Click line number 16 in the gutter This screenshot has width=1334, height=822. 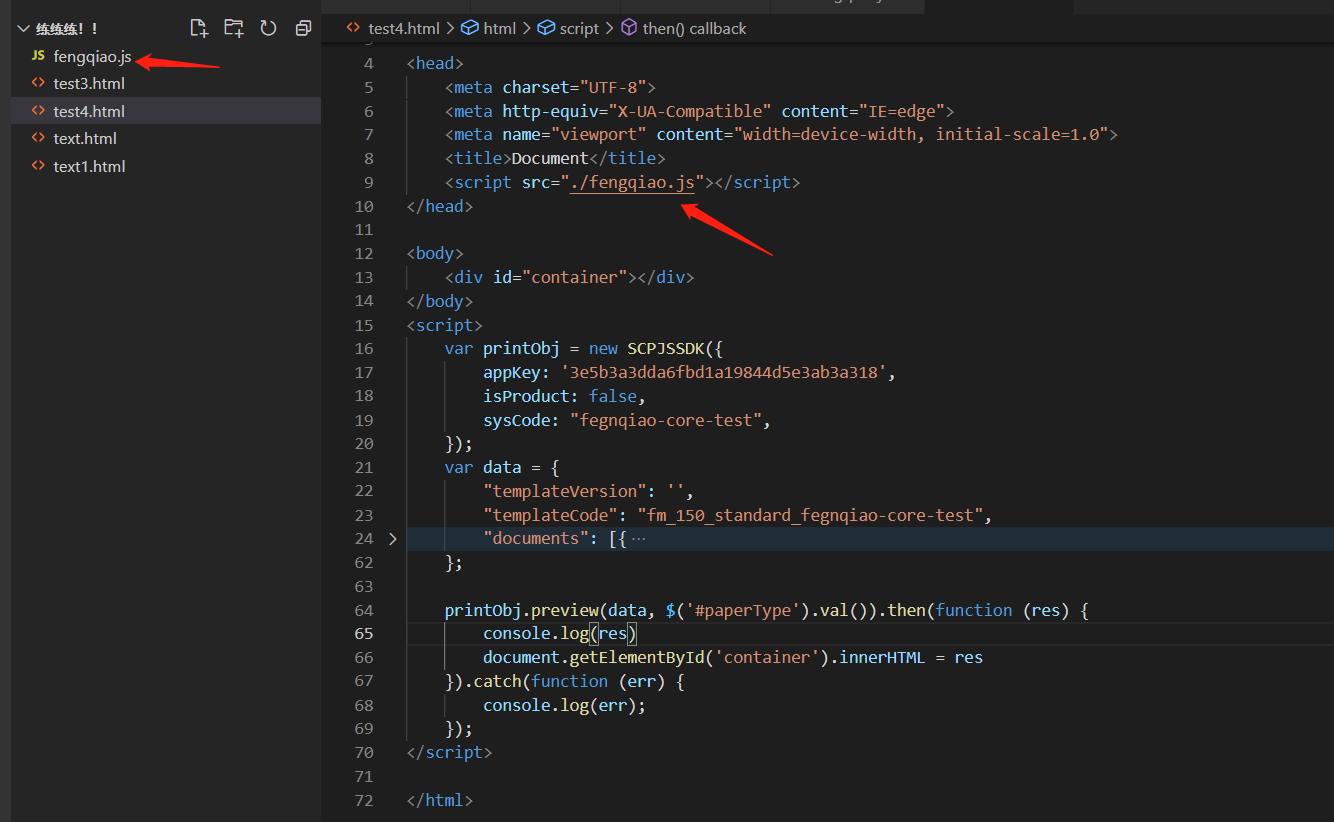tap(363, 349)
